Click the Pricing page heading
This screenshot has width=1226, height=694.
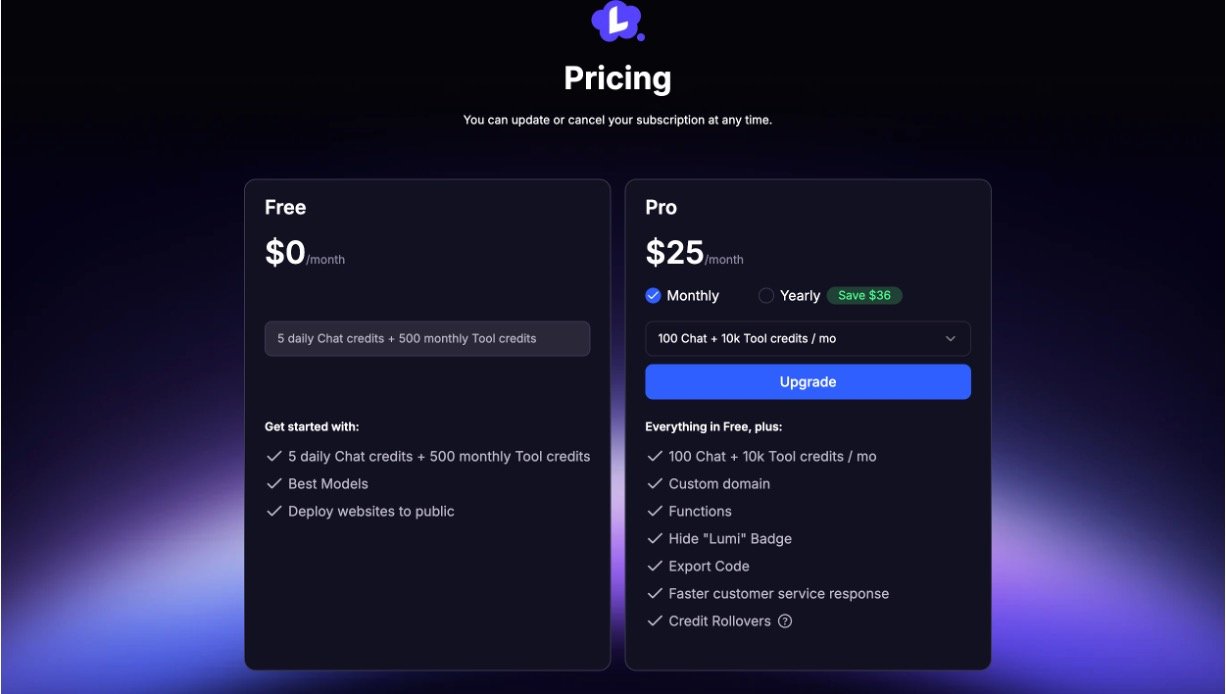617,78
